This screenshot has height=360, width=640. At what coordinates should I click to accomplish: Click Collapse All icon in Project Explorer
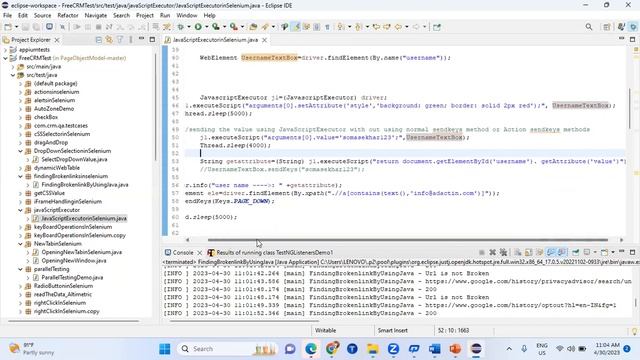click(x=98, y=40)
